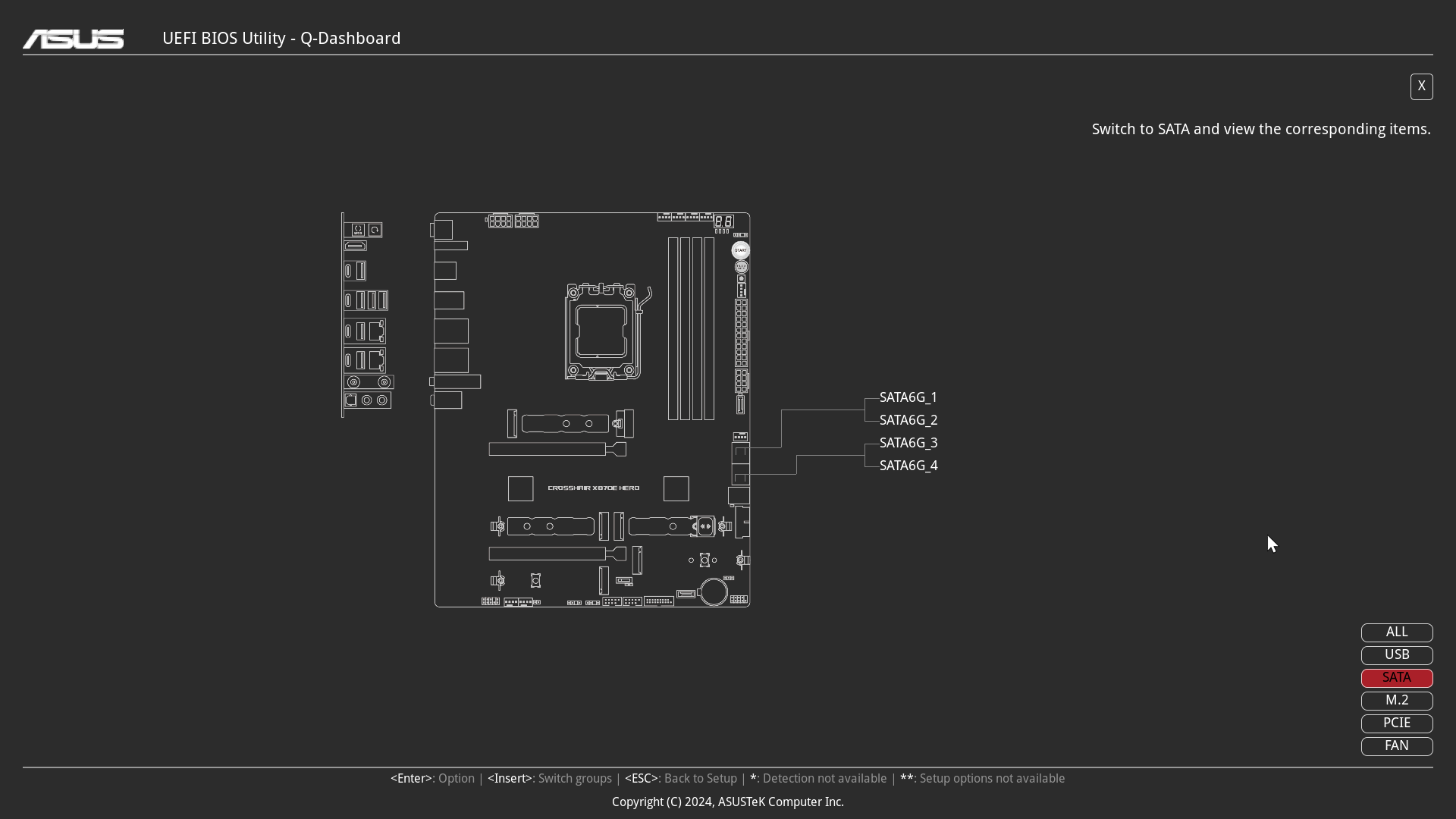This screenshot has height=819, width=1456.
Task: Show all connectors with the ALL button
Action: click(1397, 632)
